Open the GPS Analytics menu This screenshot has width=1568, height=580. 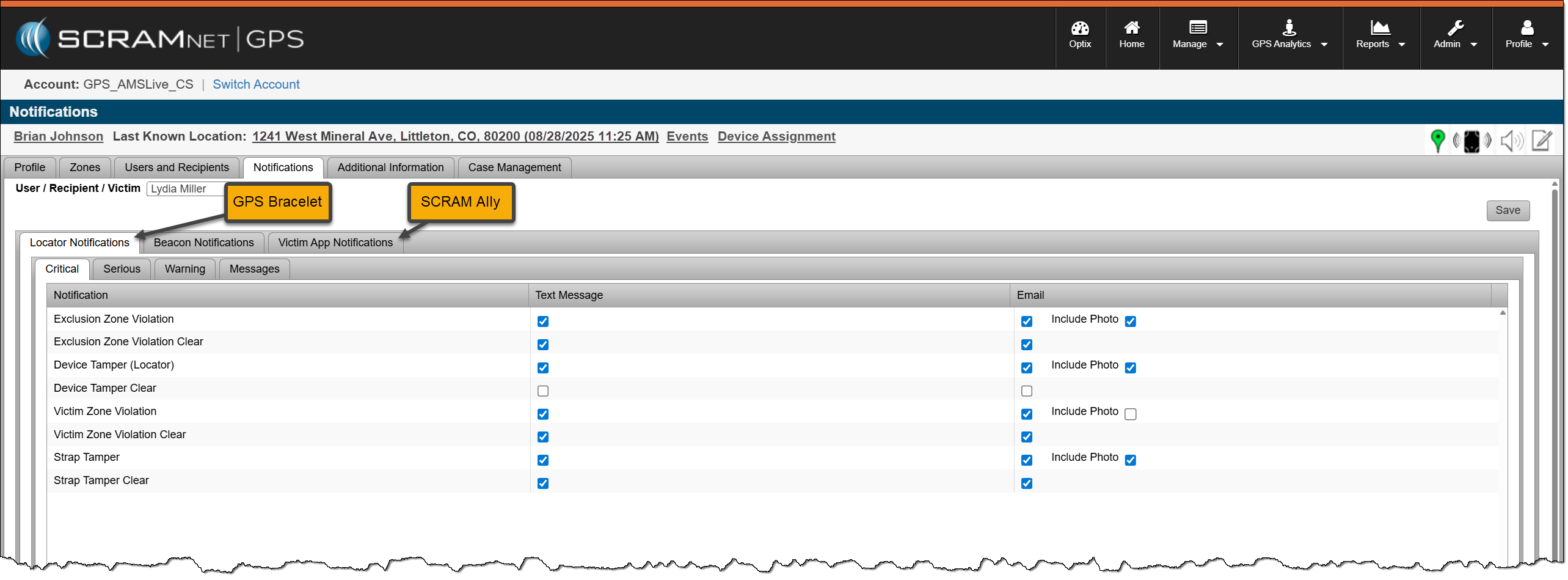[1289, 35]
